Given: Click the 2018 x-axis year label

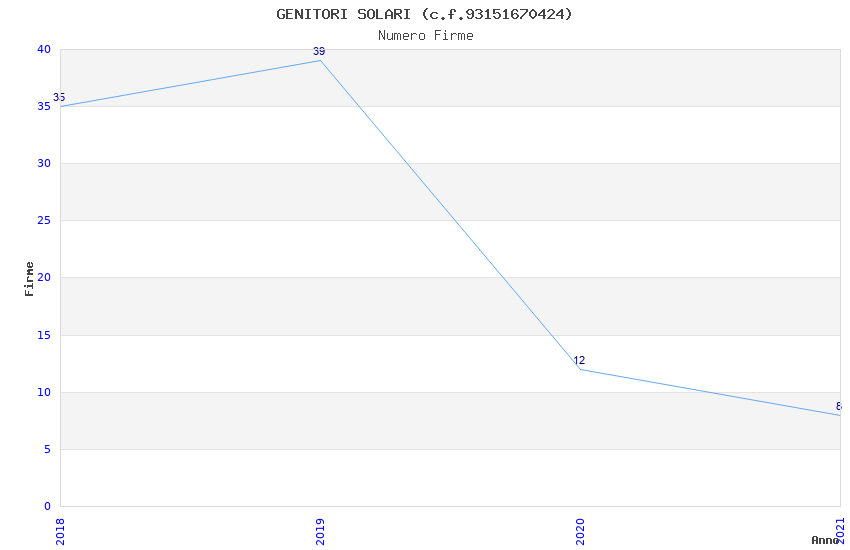Looking at the screenshot, I should pos(60,530).
